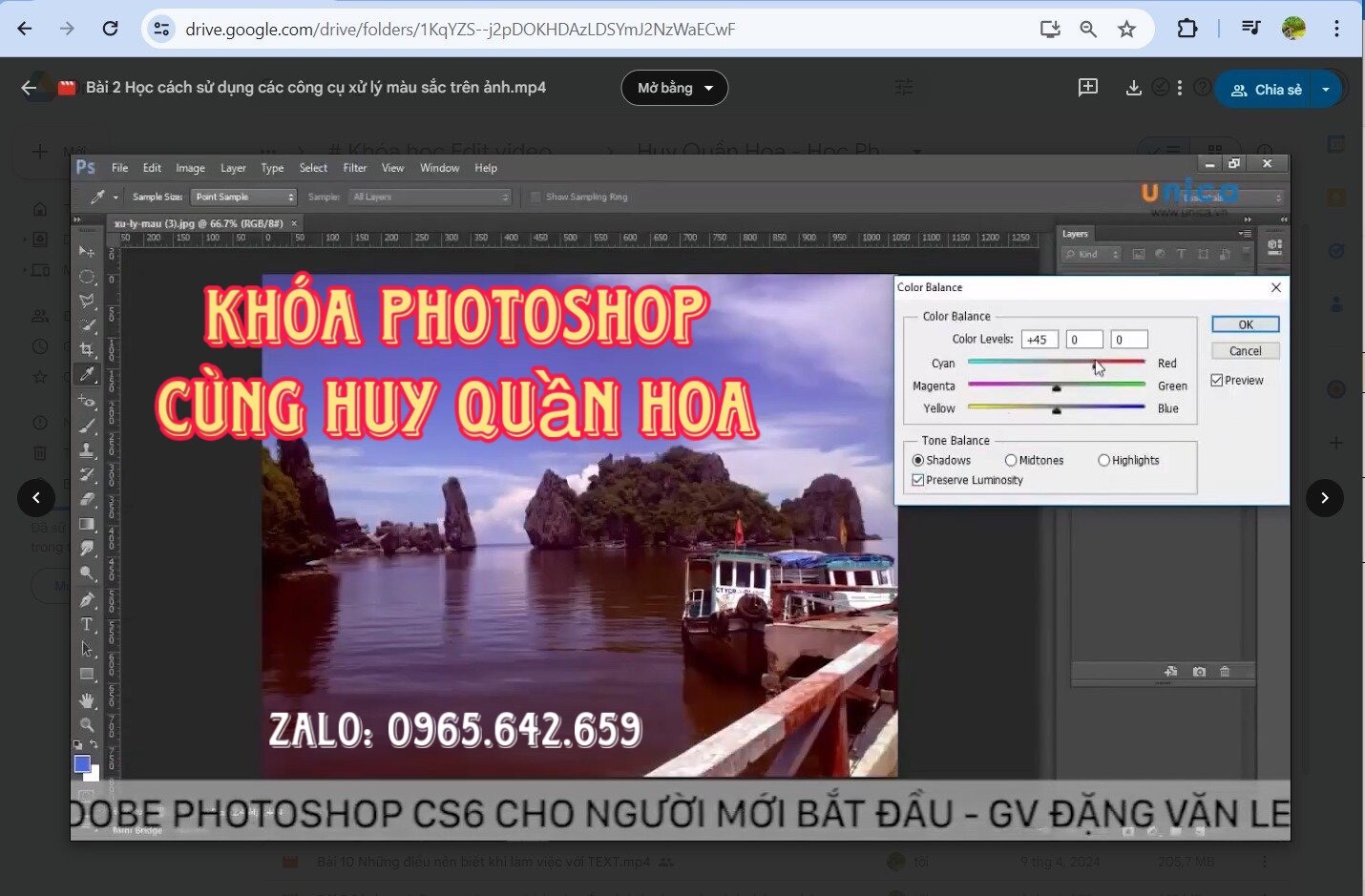Click the type layer filter icon in Layers

click(x=1181, y=254)
